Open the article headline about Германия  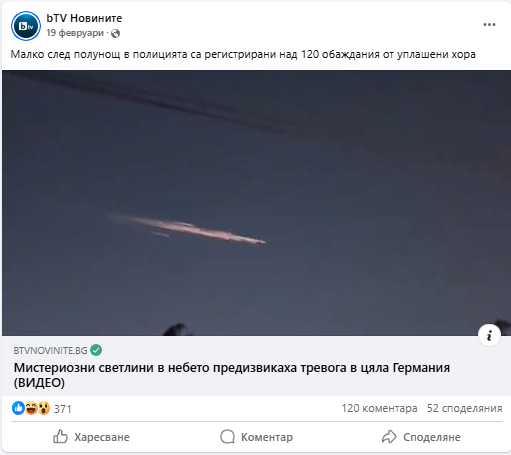point(232,375)
